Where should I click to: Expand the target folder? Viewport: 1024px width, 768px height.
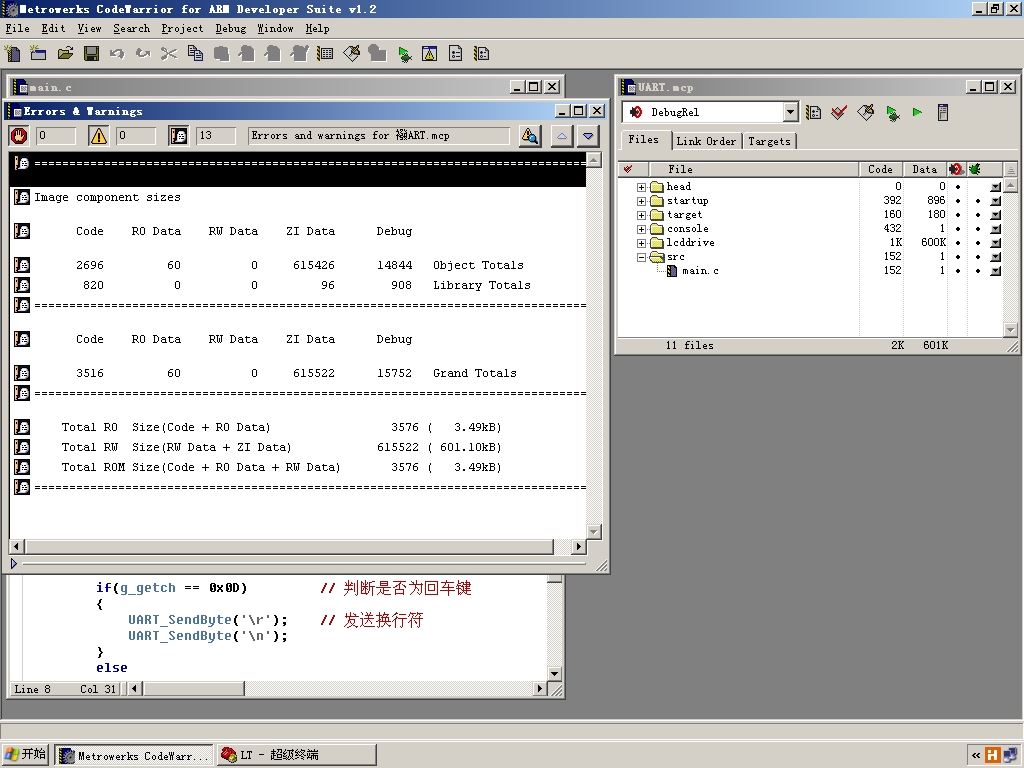click(641, 216)
